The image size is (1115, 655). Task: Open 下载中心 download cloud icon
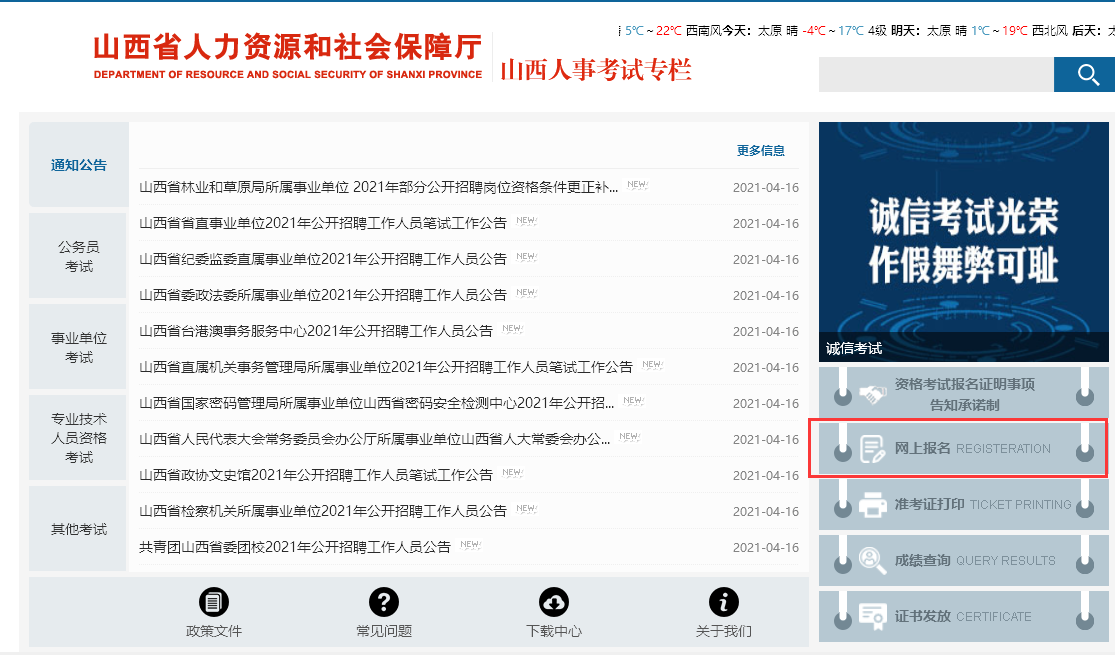[554, 602]
